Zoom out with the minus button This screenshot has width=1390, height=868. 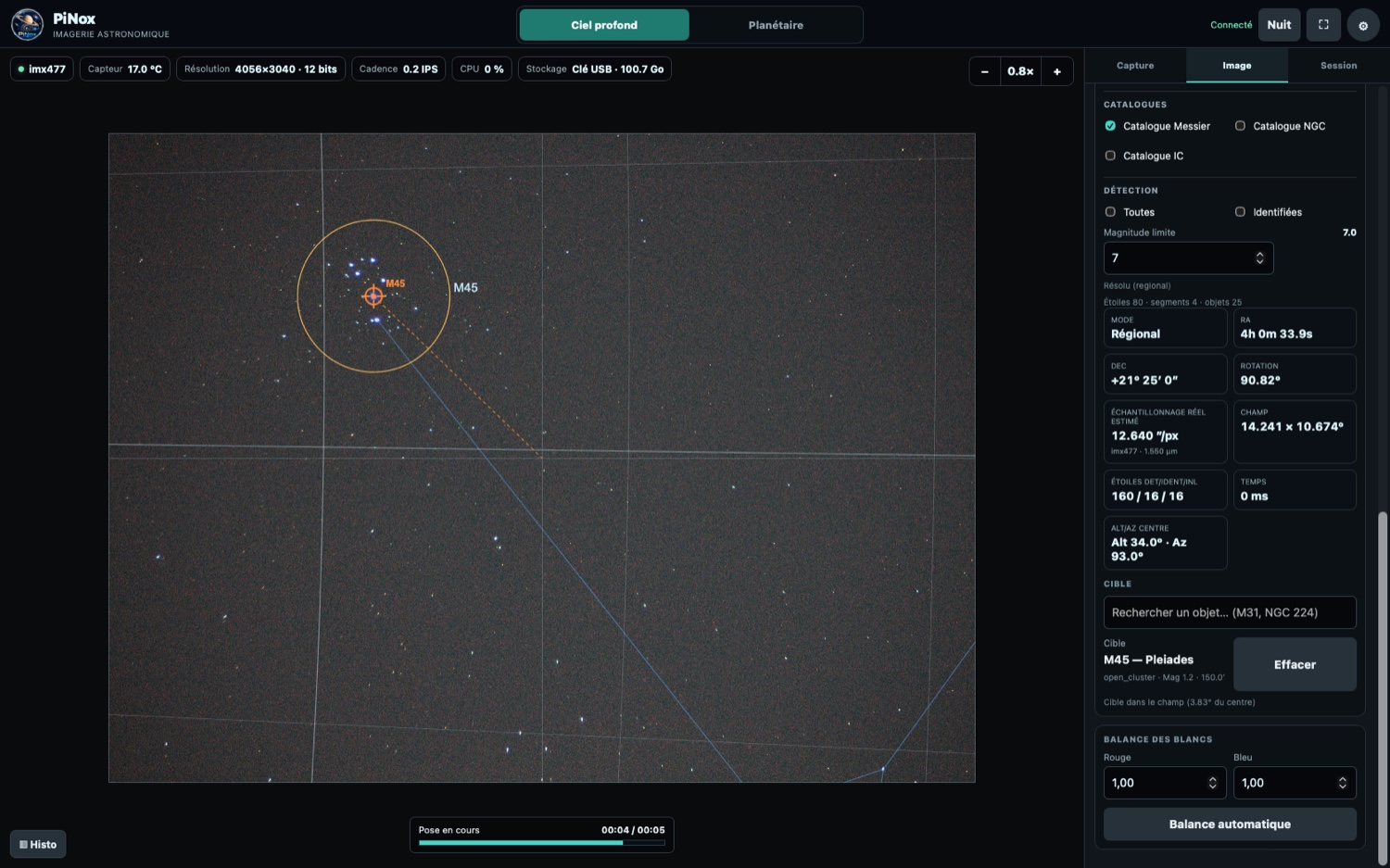[x=985, y=71]
